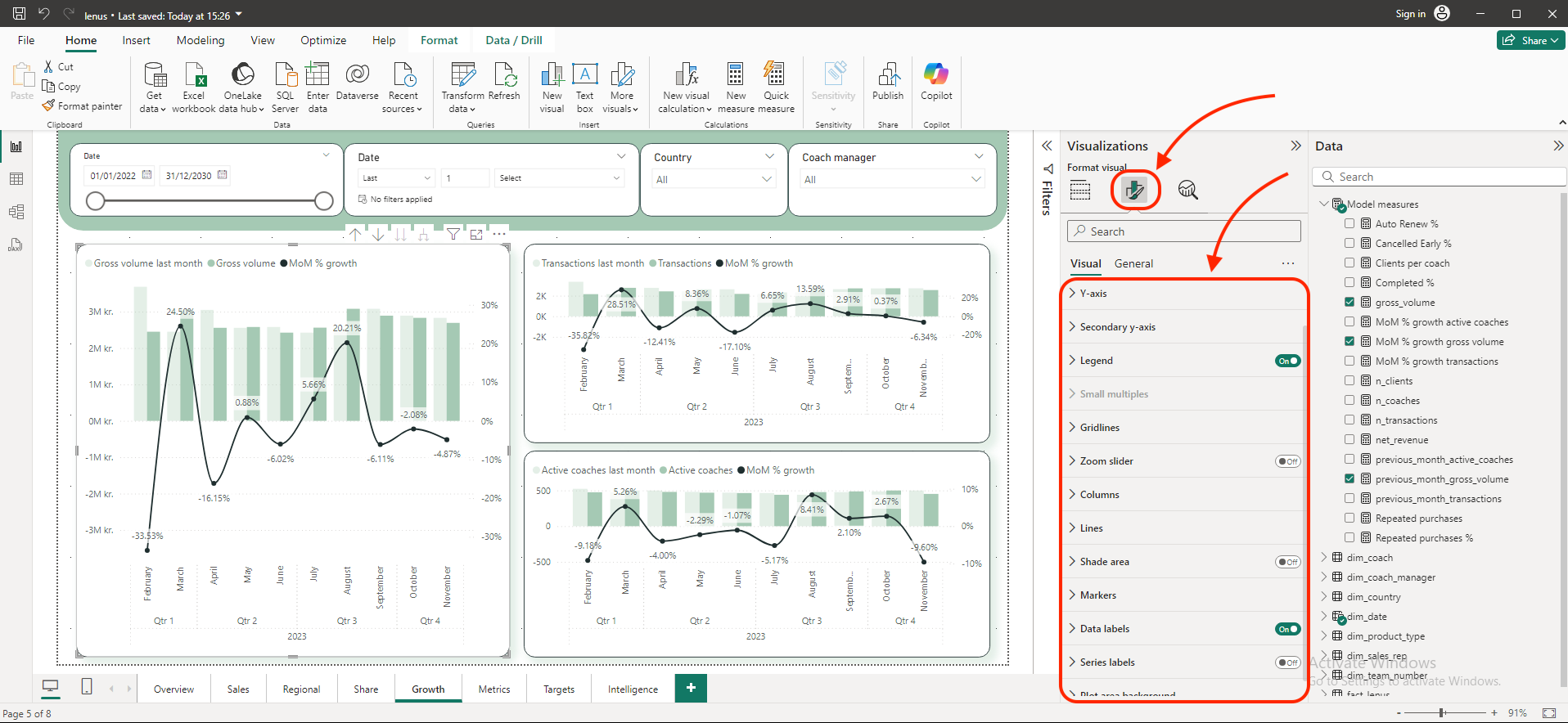The width and height of the screenshot is (1568, 723).
Task: Collapse the Visualizations pane
Action: (1295, 146)
